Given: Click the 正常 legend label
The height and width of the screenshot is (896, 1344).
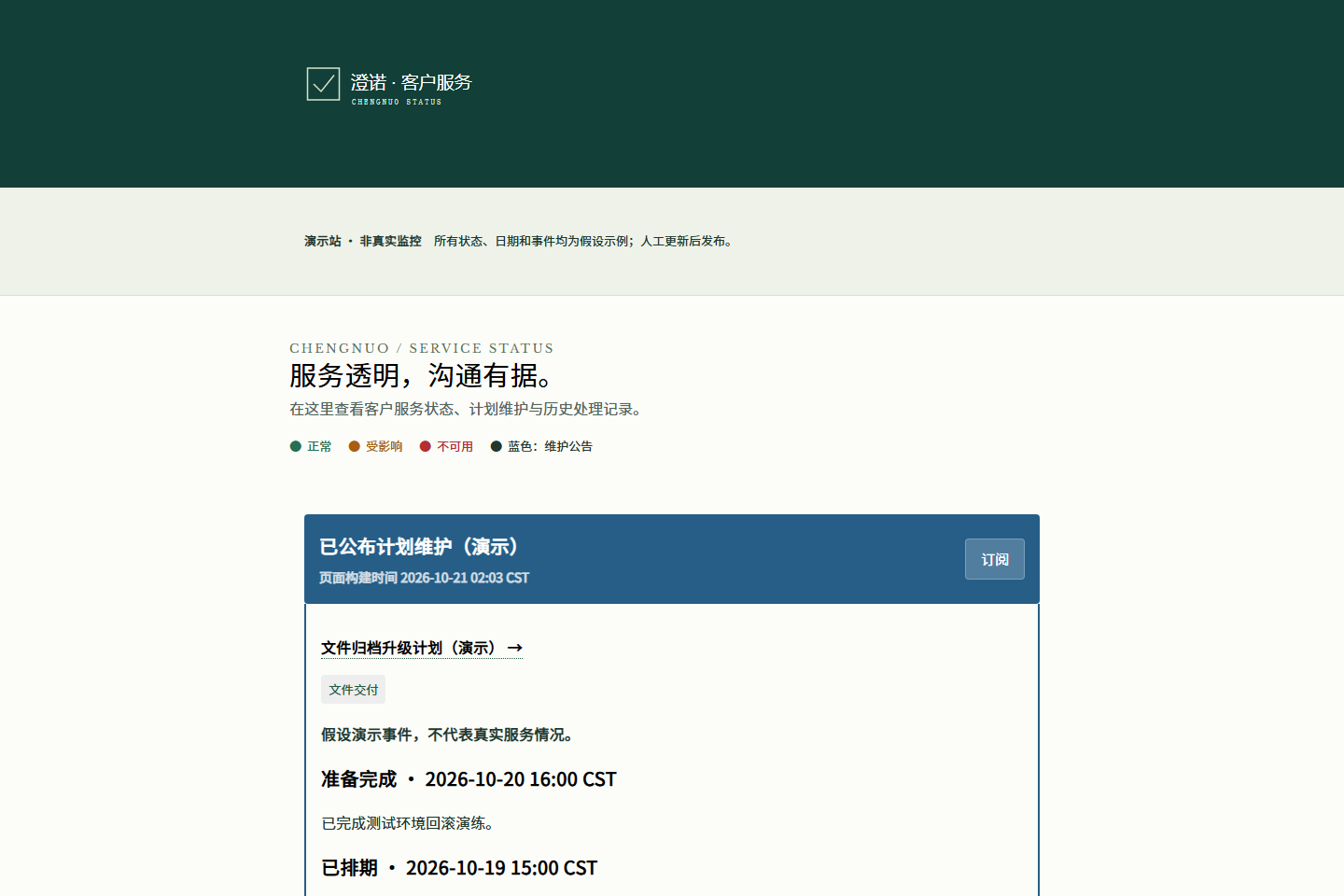Looking at the screenshot, I should pyautogui.click(x=319, y=446).
